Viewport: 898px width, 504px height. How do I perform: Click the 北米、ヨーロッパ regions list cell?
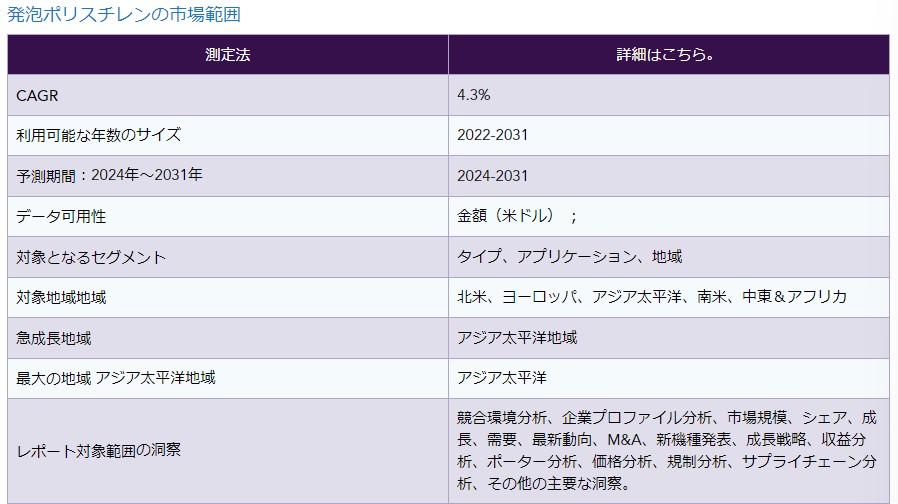click(x=669, y=298)
